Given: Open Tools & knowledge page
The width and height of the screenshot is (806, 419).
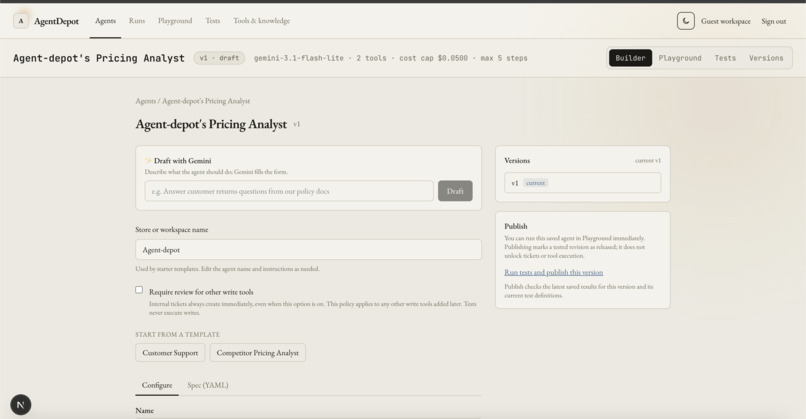Looking at the screenshot, I should coord(262,21).
